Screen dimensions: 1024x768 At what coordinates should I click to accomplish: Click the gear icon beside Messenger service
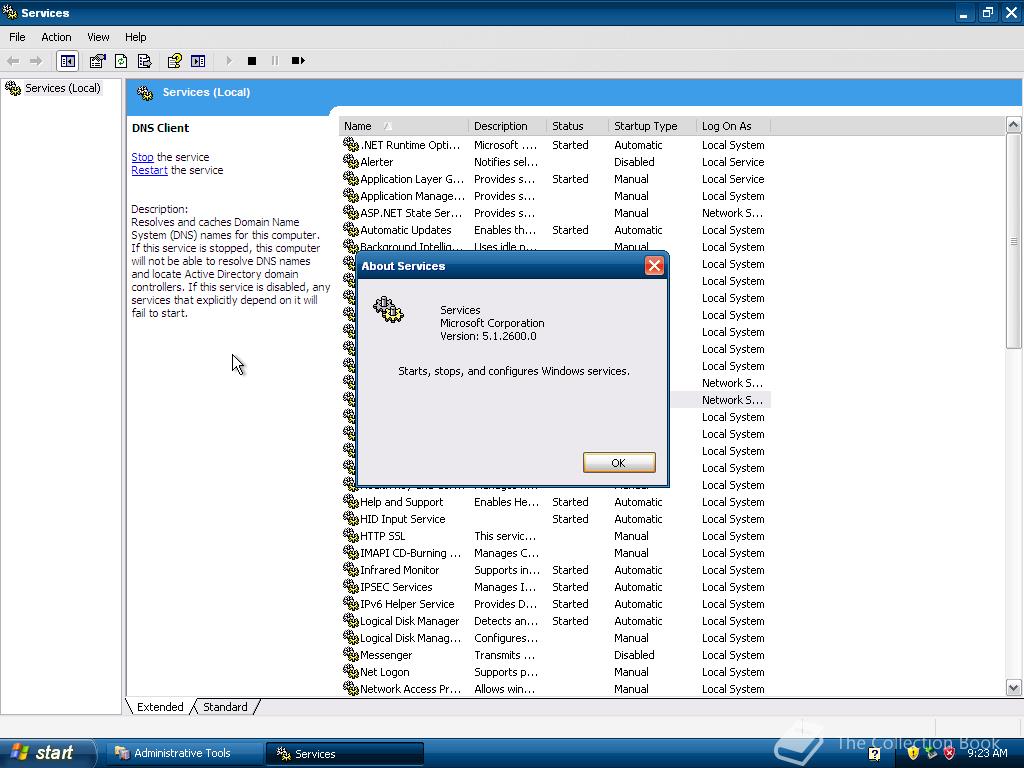[x=351, y=654]
